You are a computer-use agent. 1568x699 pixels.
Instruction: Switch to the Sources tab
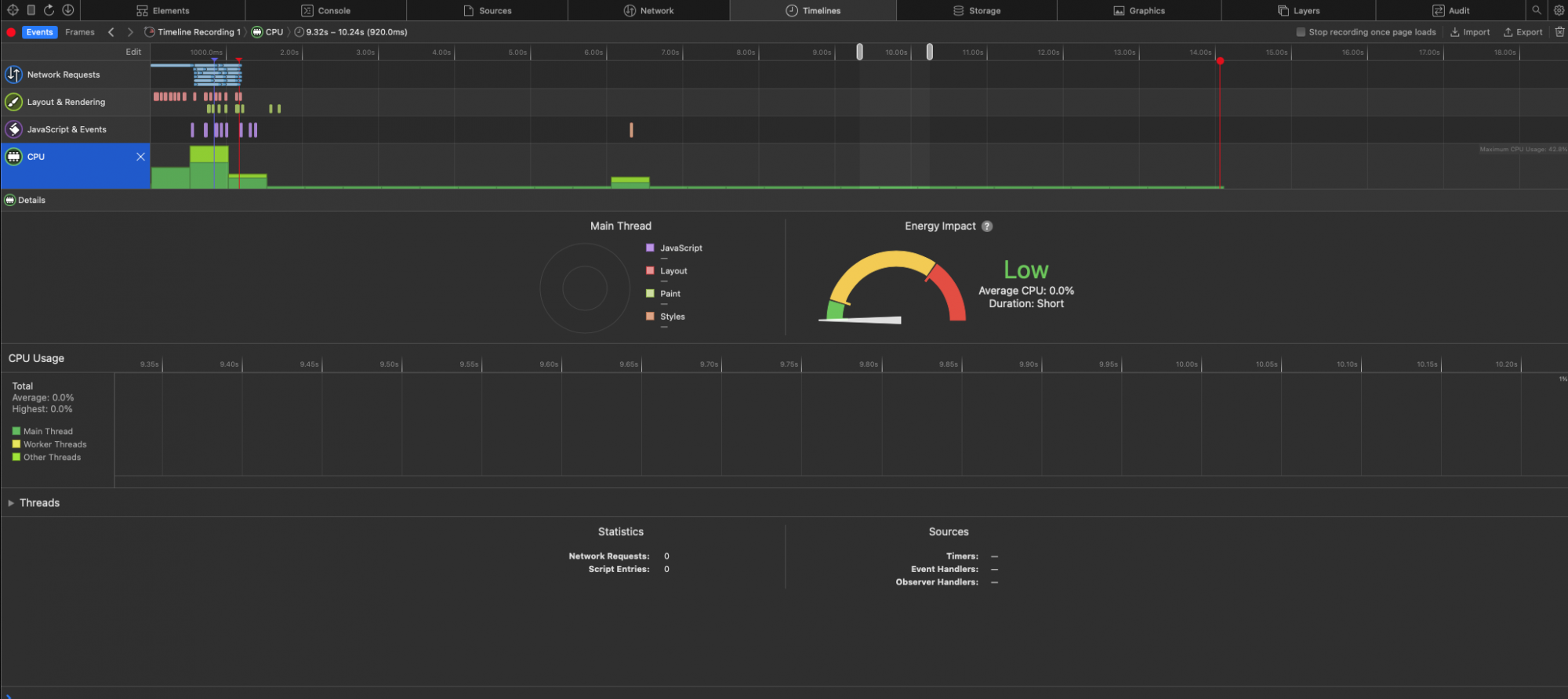[x=488, y=10]
